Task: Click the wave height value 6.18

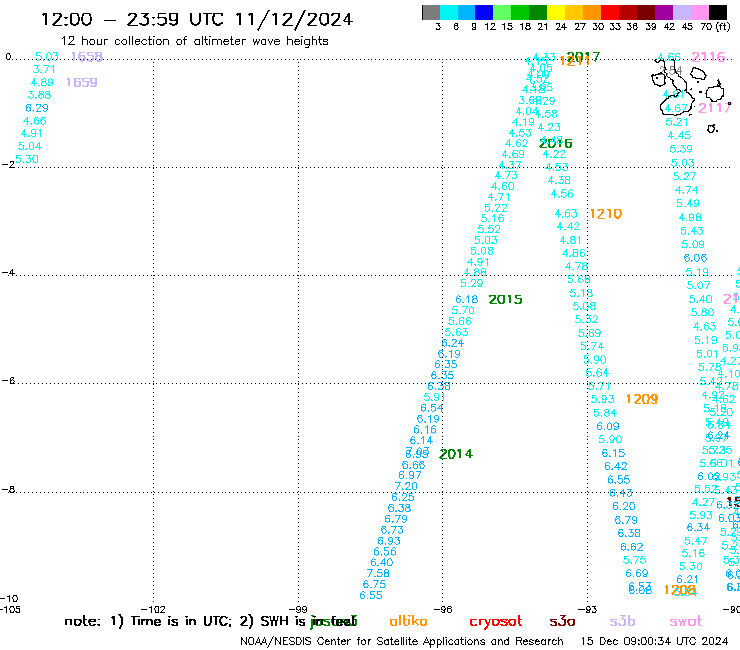Action: coord(467,299)
